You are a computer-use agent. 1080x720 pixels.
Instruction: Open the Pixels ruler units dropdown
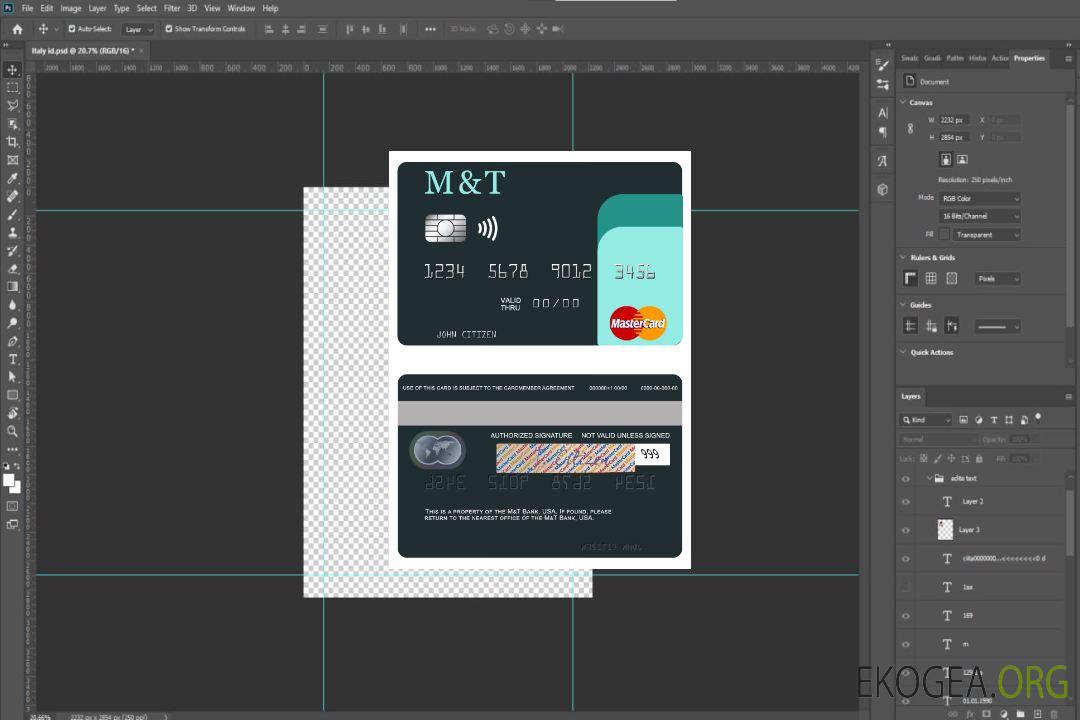998,279
